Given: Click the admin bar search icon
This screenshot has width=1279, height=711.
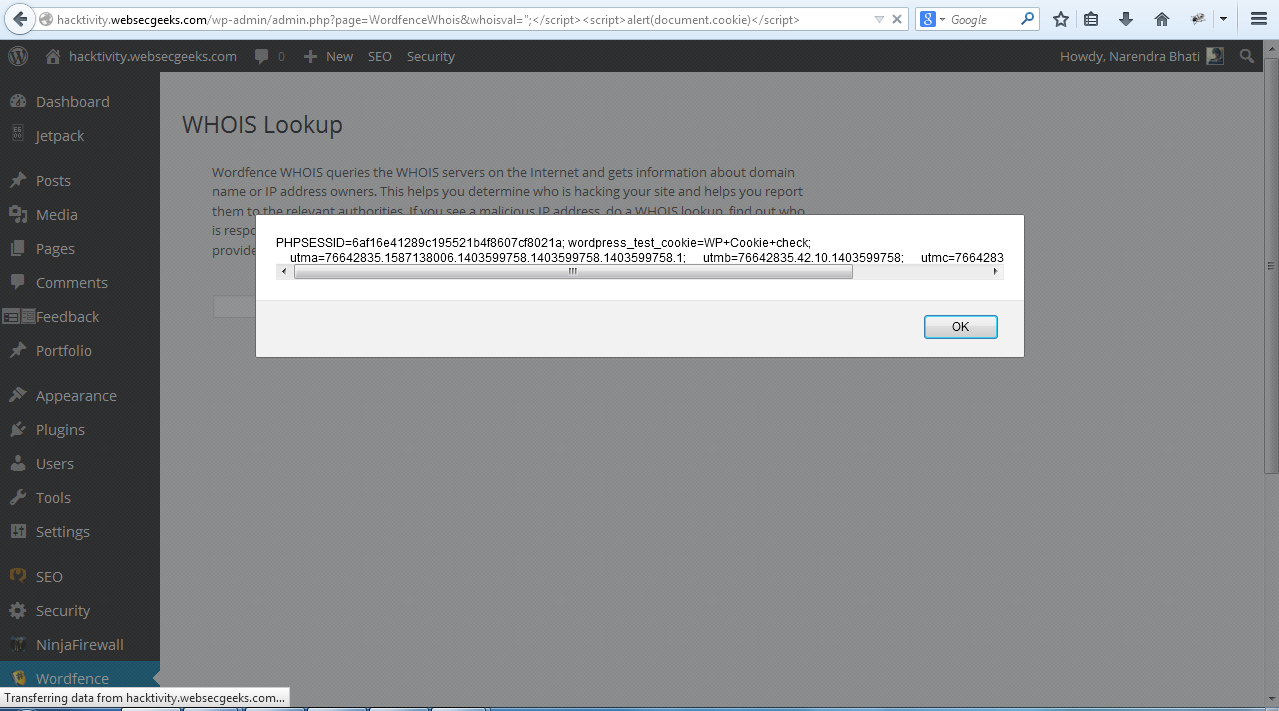Looking at the screenshot, I should point(1247,57).
